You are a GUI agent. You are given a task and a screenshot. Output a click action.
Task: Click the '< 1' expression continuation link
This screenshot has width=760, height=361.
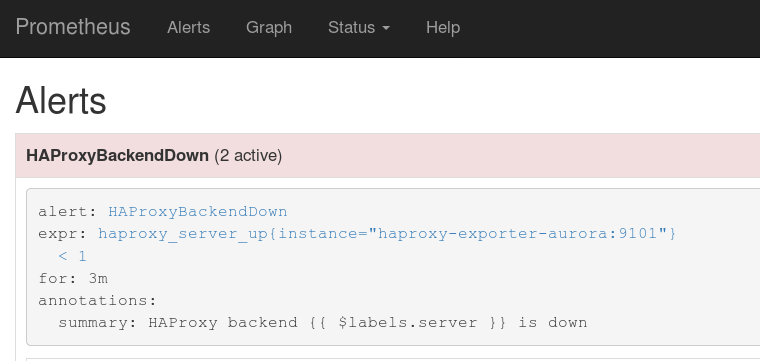coord(72,256)
